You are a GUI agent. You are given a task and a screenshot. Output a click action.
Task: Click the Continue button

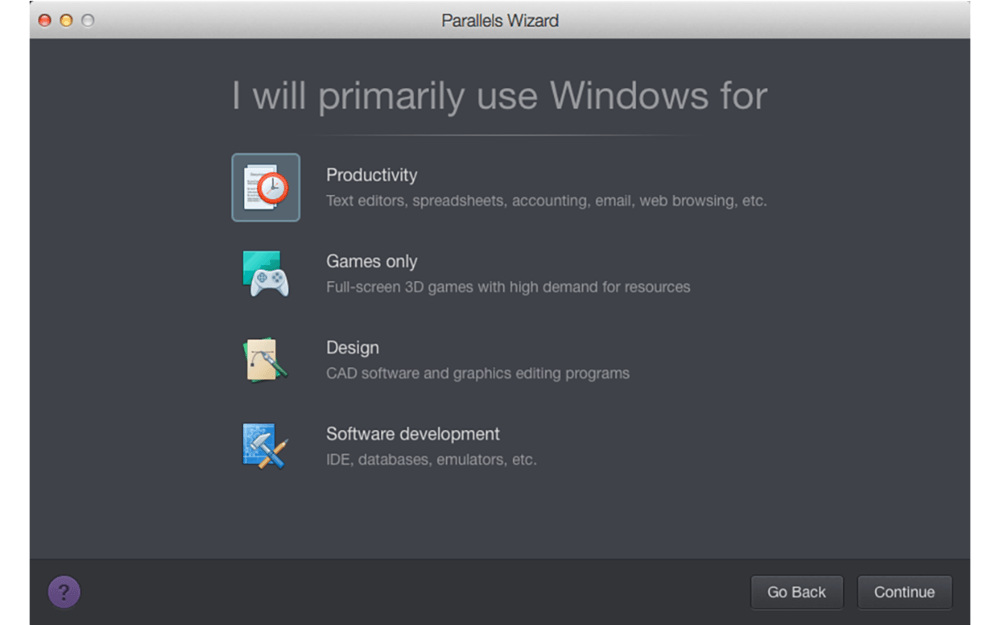[x=904, y=592]
